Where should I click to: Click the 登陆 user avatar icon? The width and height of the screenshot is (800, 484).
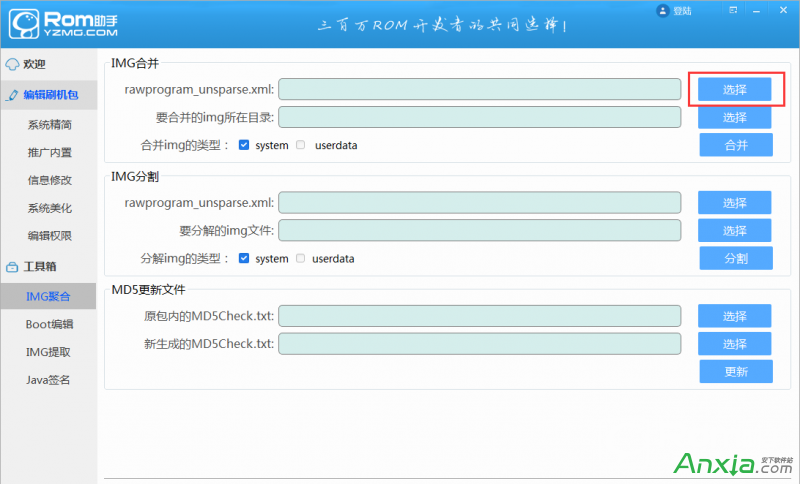(662, 11)
